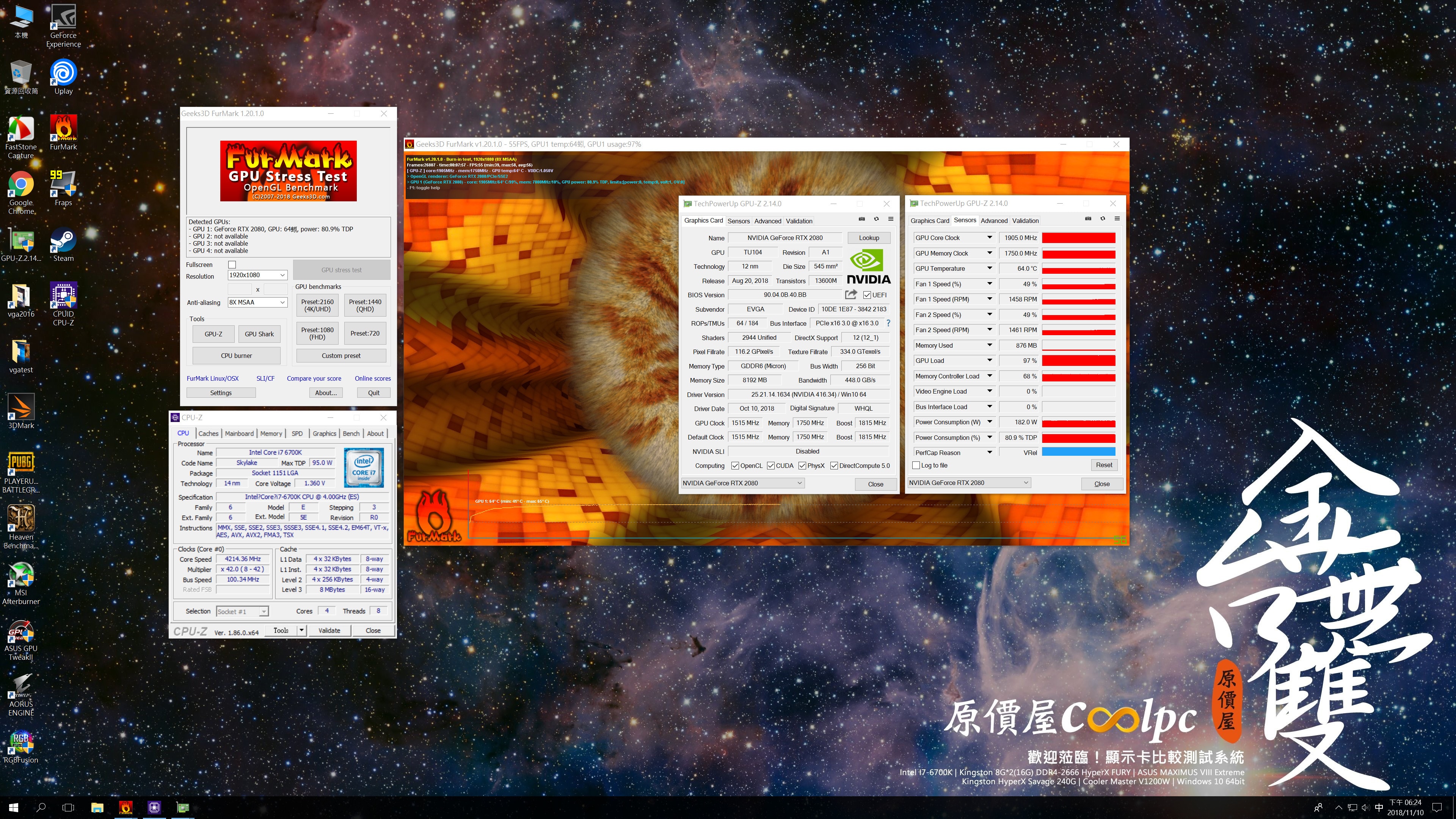The image size is (1456, 819).
Task: Expand the PerfCap Reason sensor dropdown
Action: tap(989, 452)
